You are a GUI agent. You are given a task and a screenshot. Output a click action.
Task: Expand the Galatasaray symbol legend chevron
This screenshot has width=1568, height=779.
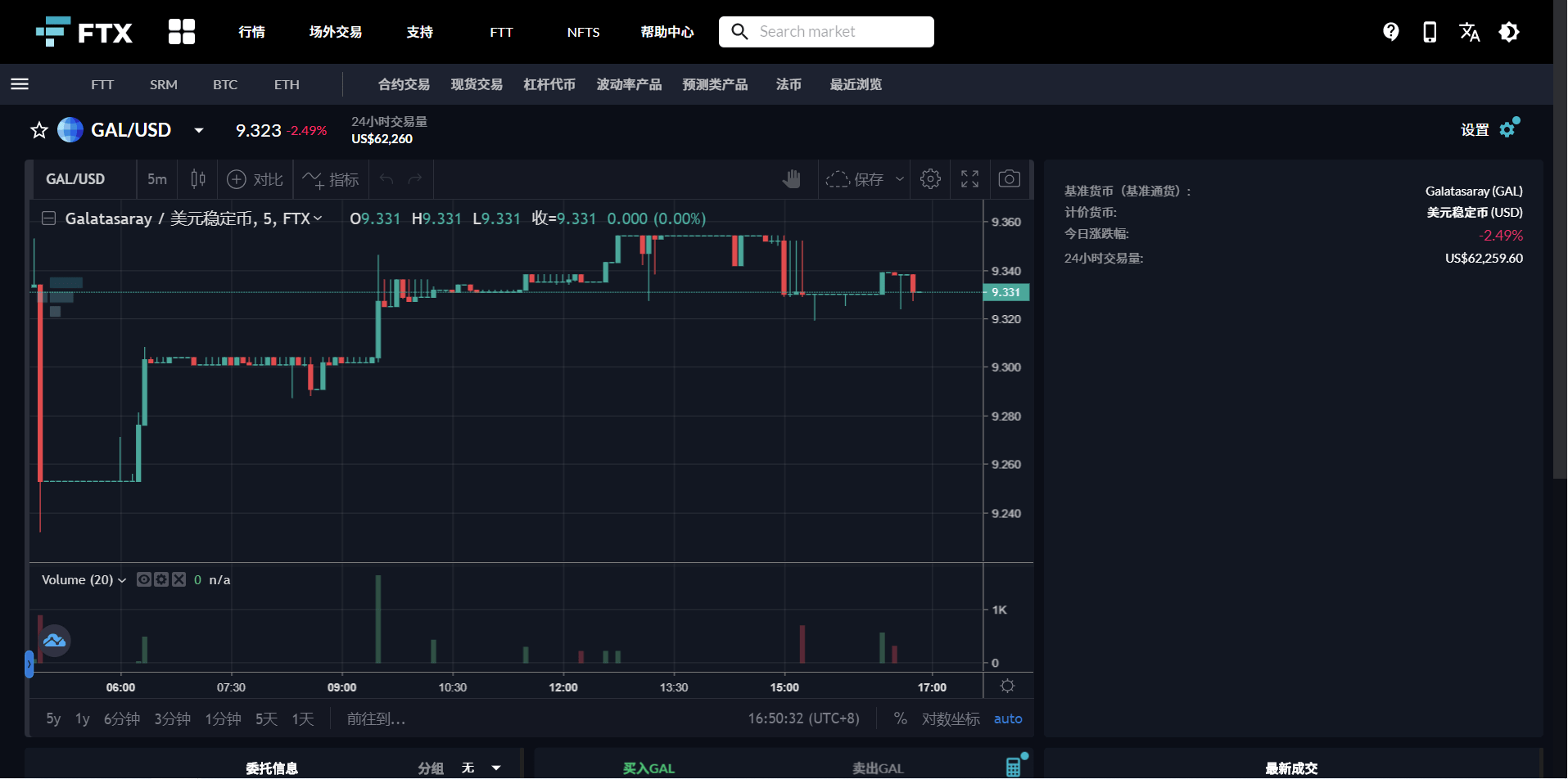[318, 218]
